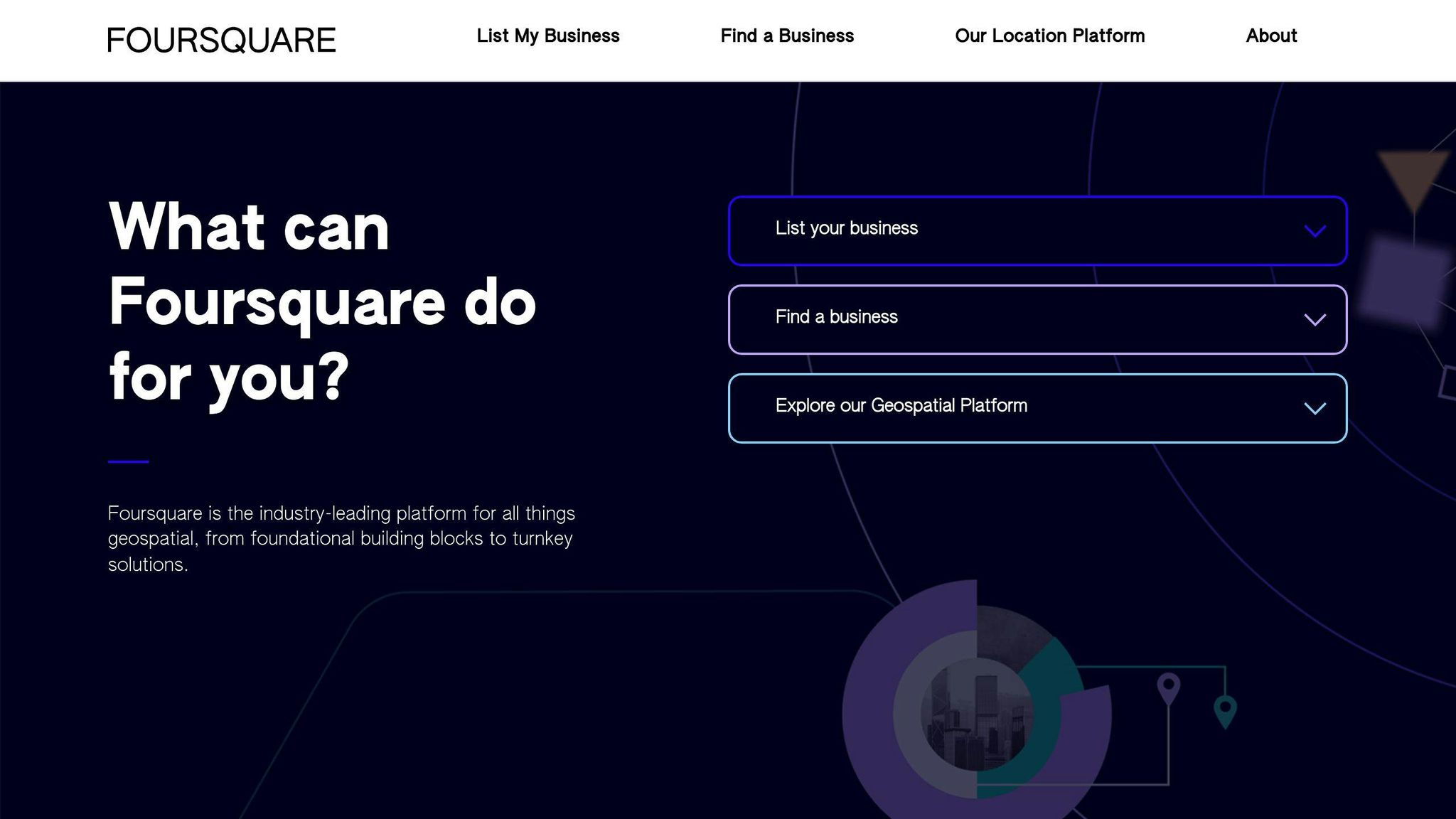This screenshot has width=1456, height=819.
Task: Click the blue divider line under headline
Action: coord(128,461)
